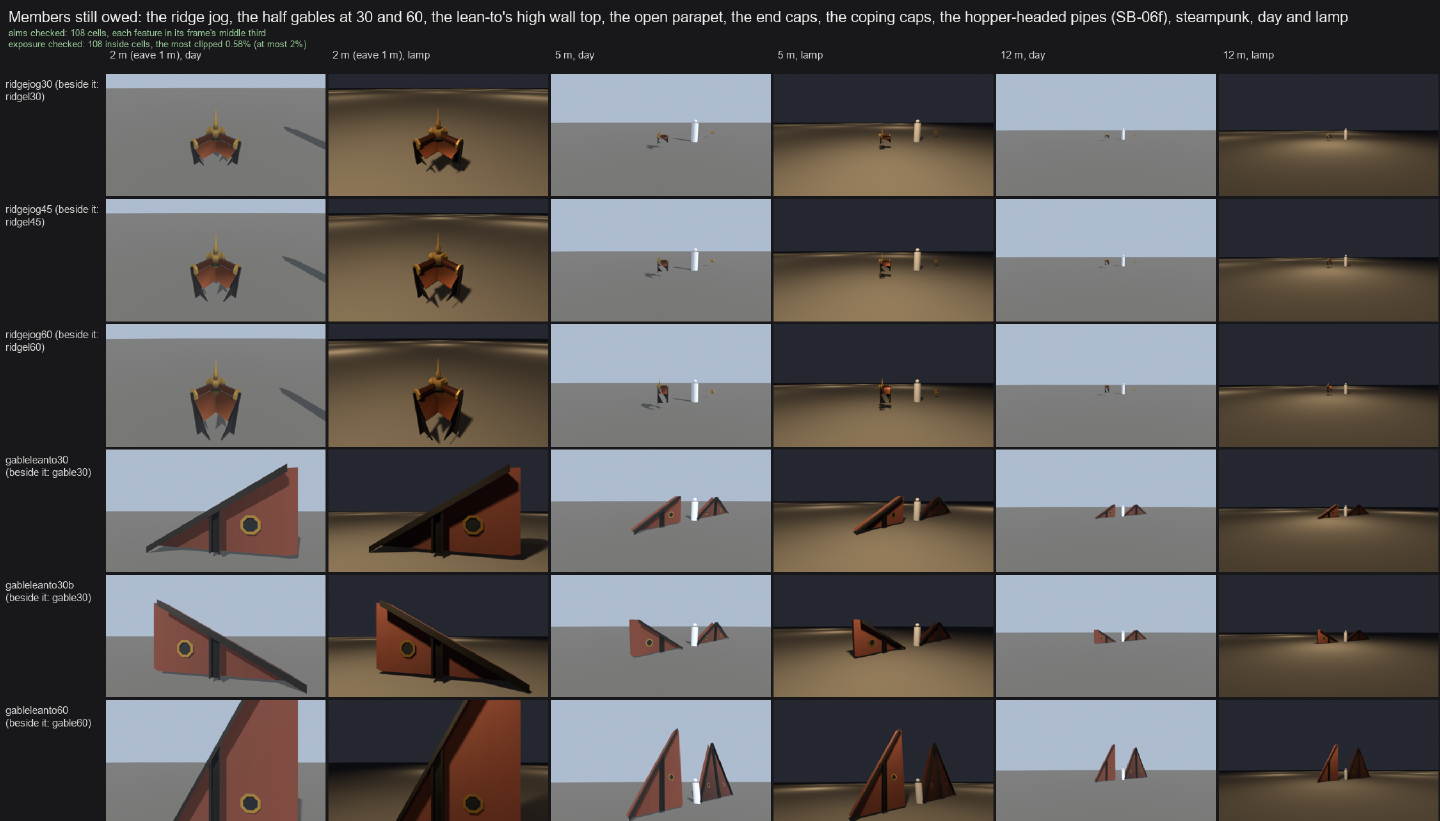This screenshot has width=1440, height=821.
Task: Pick gableleanto30b frame, 5 m lamp
Action: pyautogui.click(x=883, y=635)
